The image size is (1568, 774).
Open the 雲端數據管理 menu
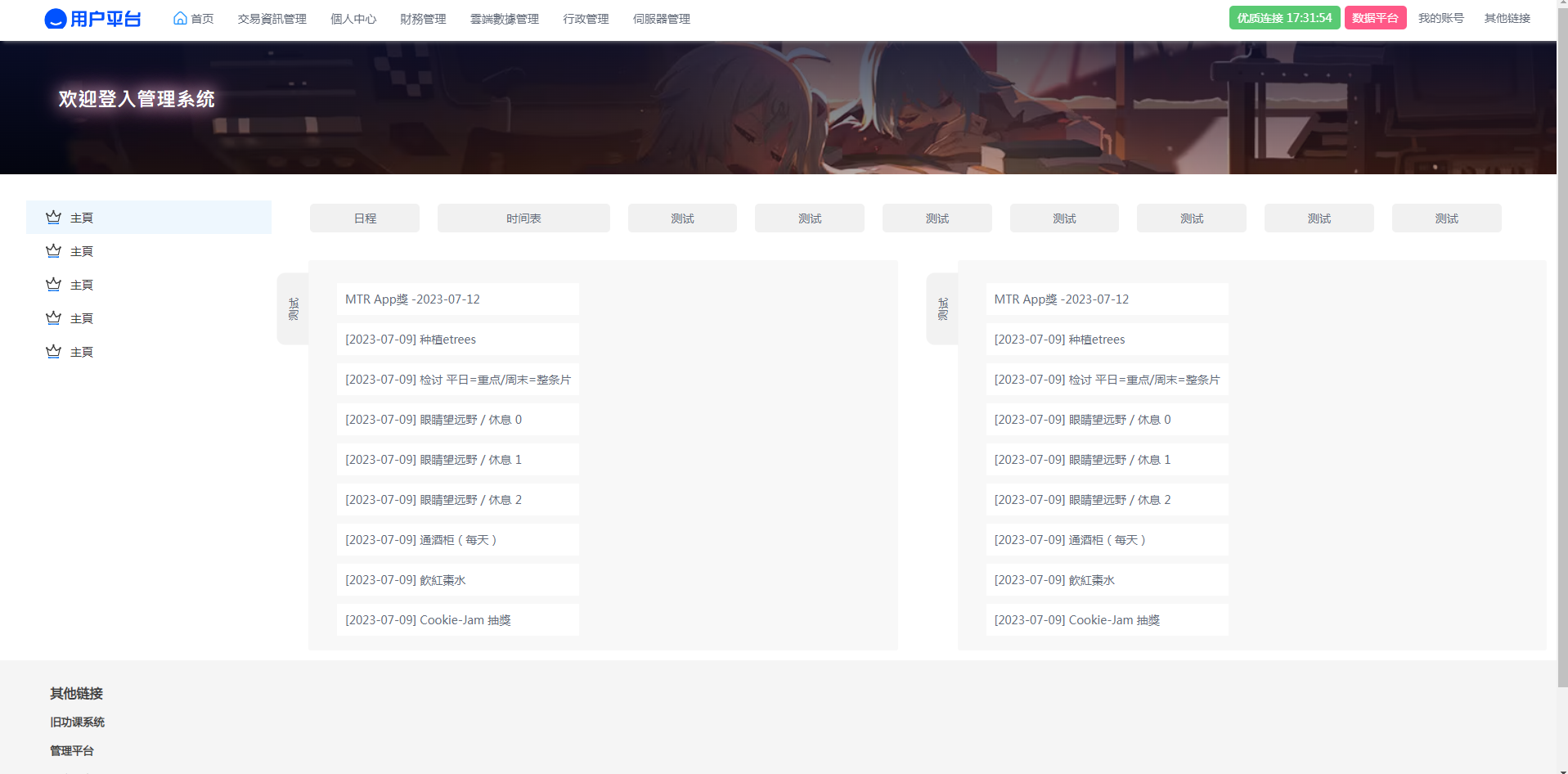pyautogui.click(x=504, y=19)
